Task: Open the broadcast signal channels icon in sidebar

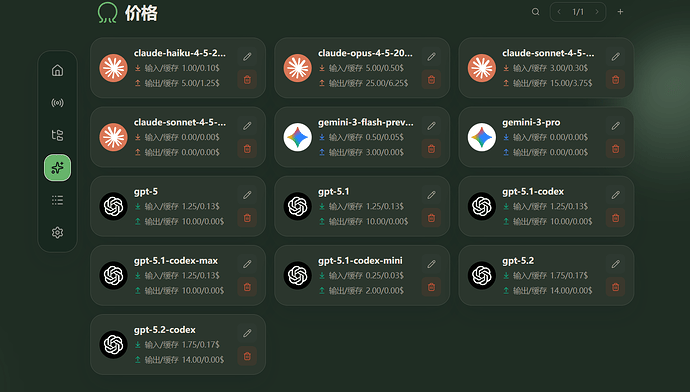Action: tap(57, 103)
